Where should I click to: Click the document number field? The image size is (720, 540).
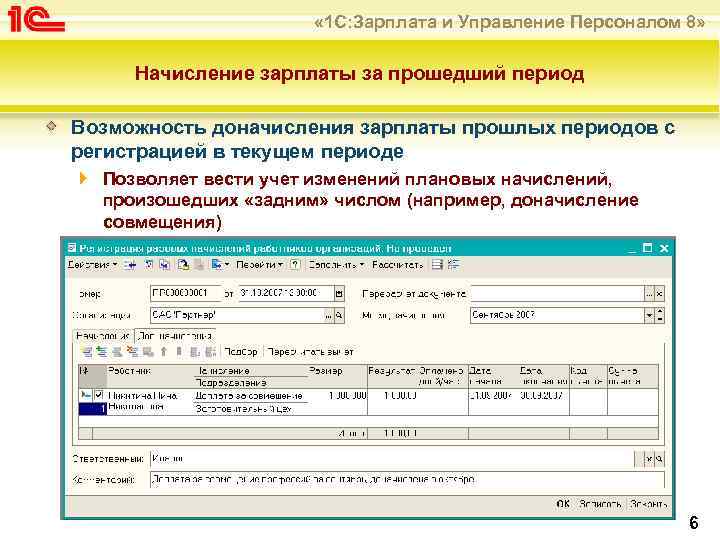186,293
